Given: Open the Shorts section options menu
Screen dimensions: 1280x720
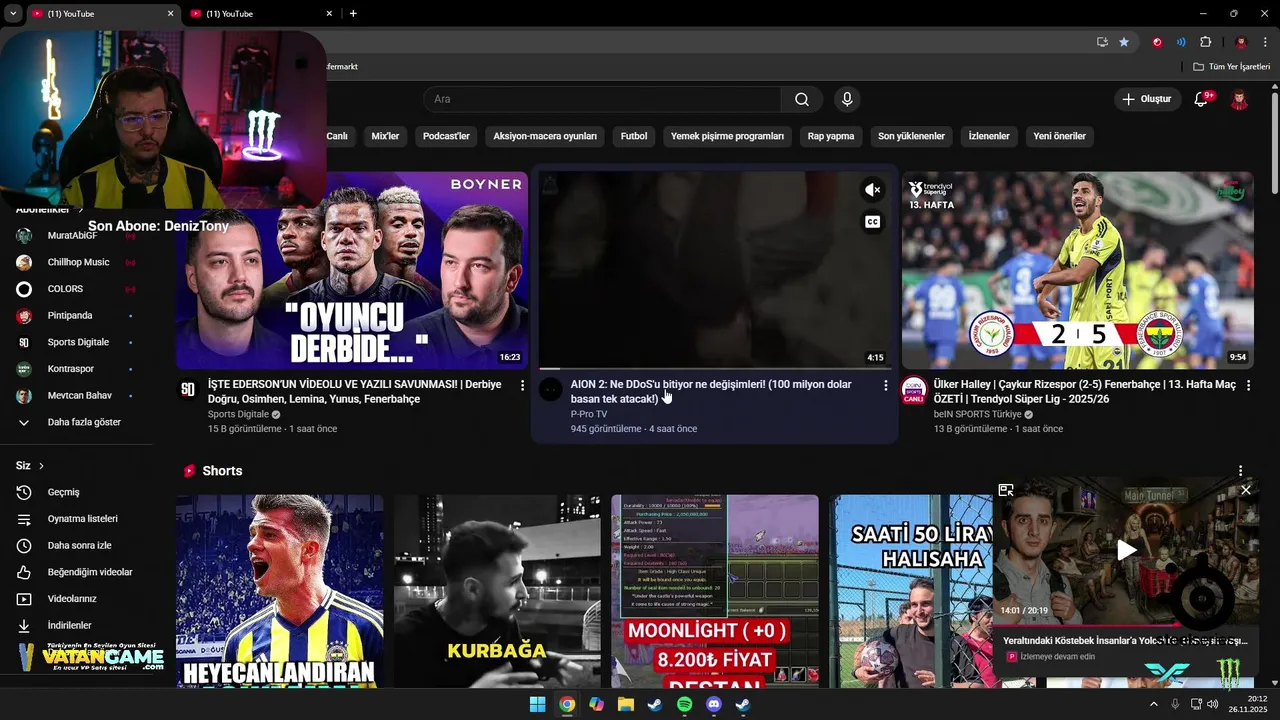Looking at the screenshot, I should 1241,471.
